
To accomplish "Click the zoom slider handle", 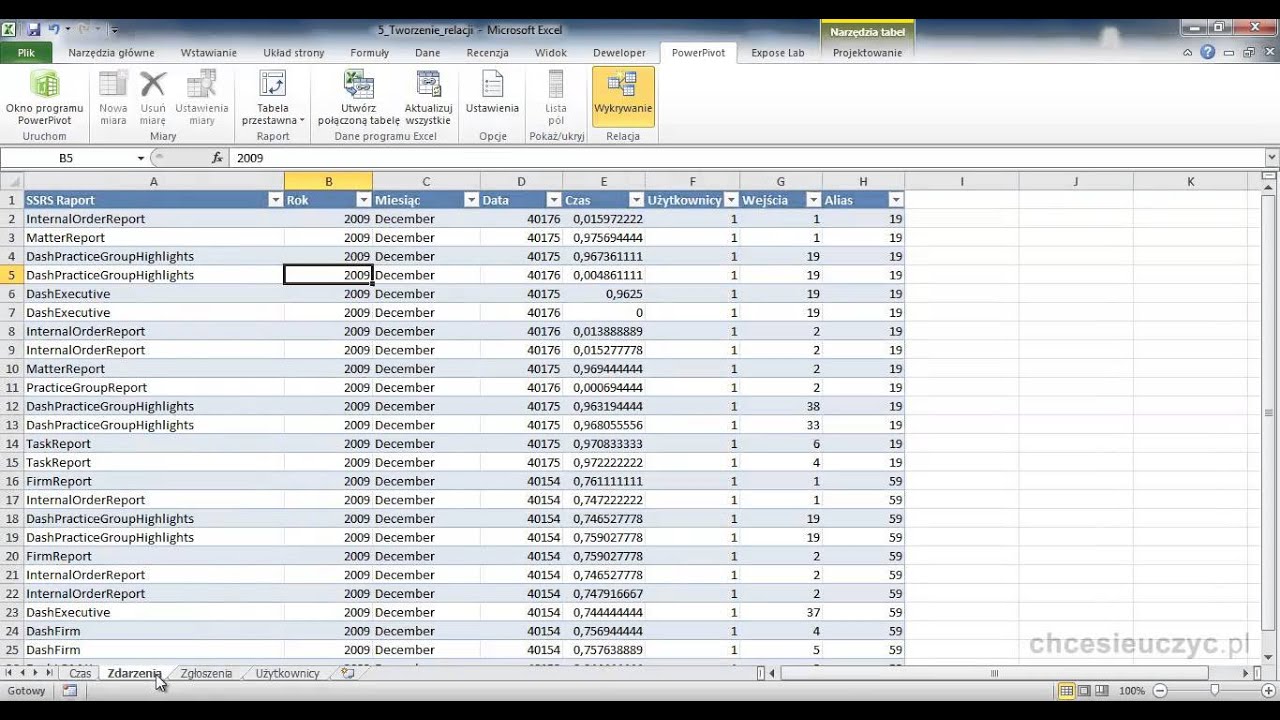I will pos(1214,691).
